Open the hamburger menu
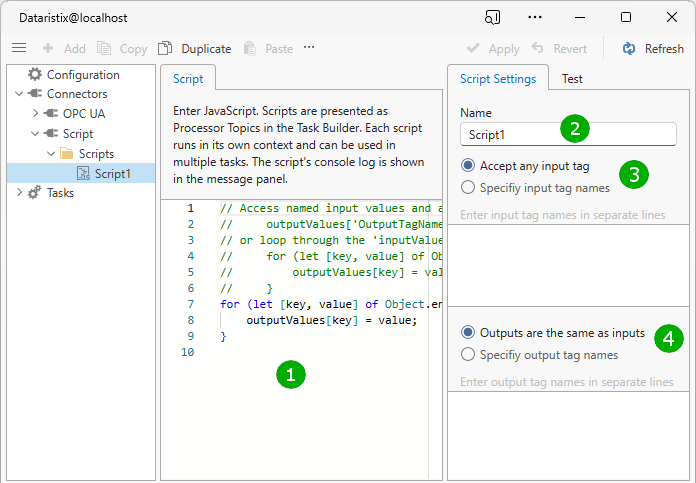The width and height of the screenshot is (696, 483). pyautogui.click(x=19, y=48)
